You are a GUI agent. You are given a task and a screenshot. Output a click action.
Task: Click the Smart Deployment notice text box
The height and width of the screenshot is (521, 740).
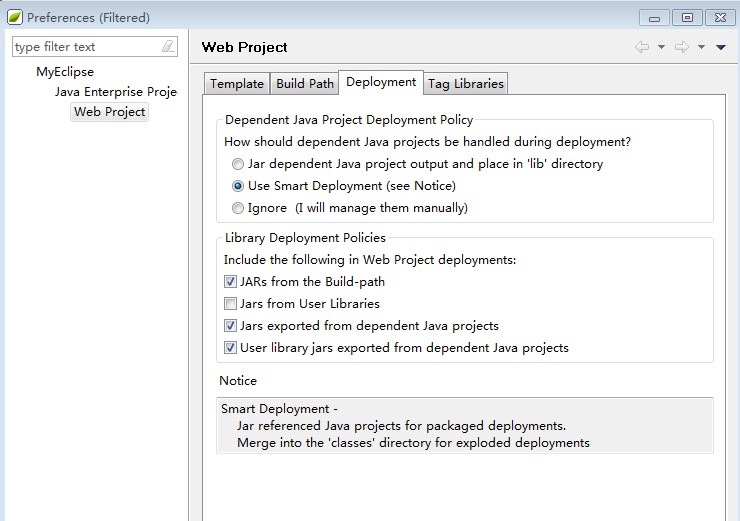point(465,426)
